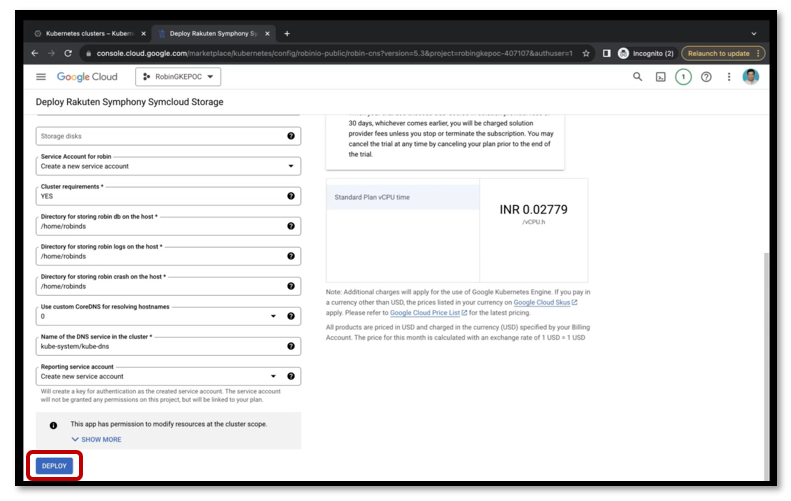Click the DEPLOY button
791x501 pixels.
[x=54, y=466]
